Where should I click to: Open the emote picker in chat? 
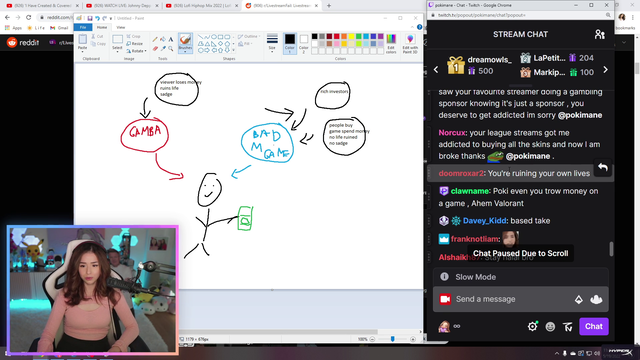(550, 327)
